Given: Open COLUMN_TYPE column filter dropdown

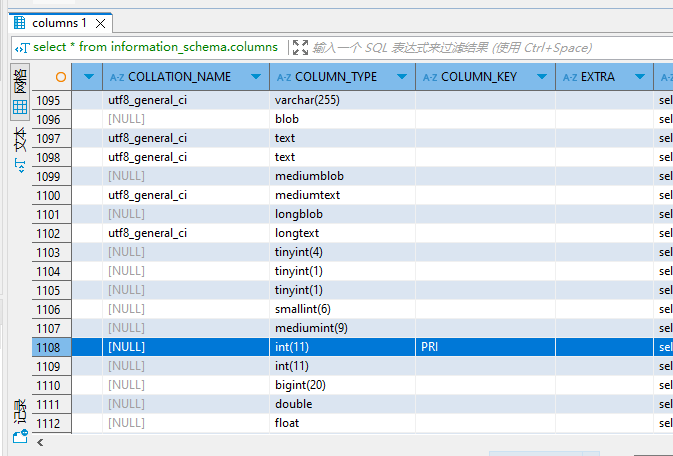Looking at the screenshot, I should (402, 76).
